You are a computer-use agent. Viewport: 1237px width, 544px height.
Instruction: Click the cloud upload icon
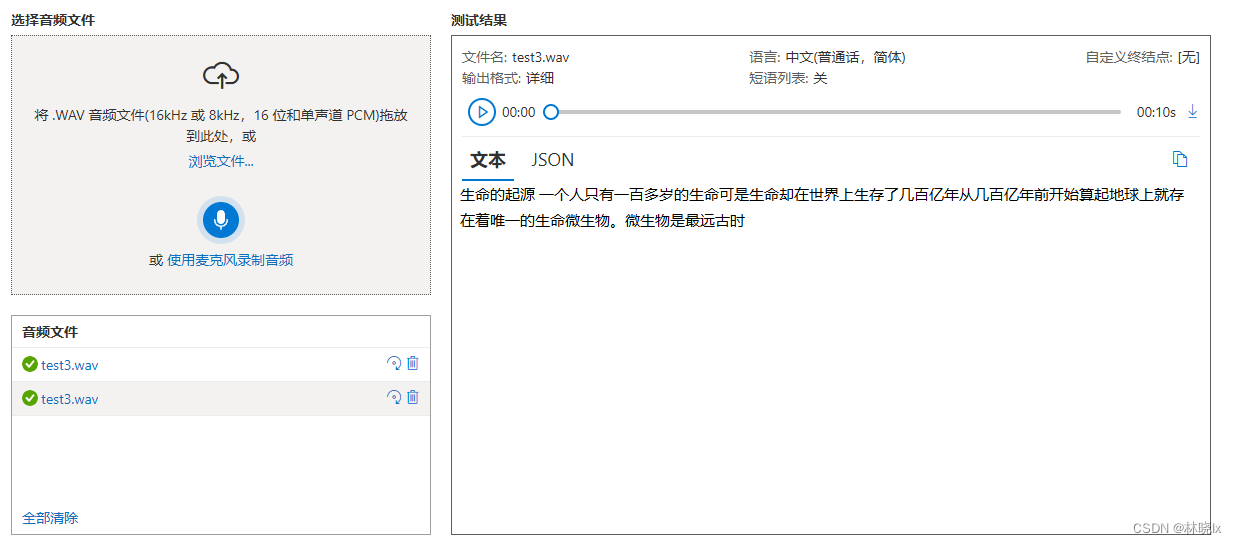221,75
